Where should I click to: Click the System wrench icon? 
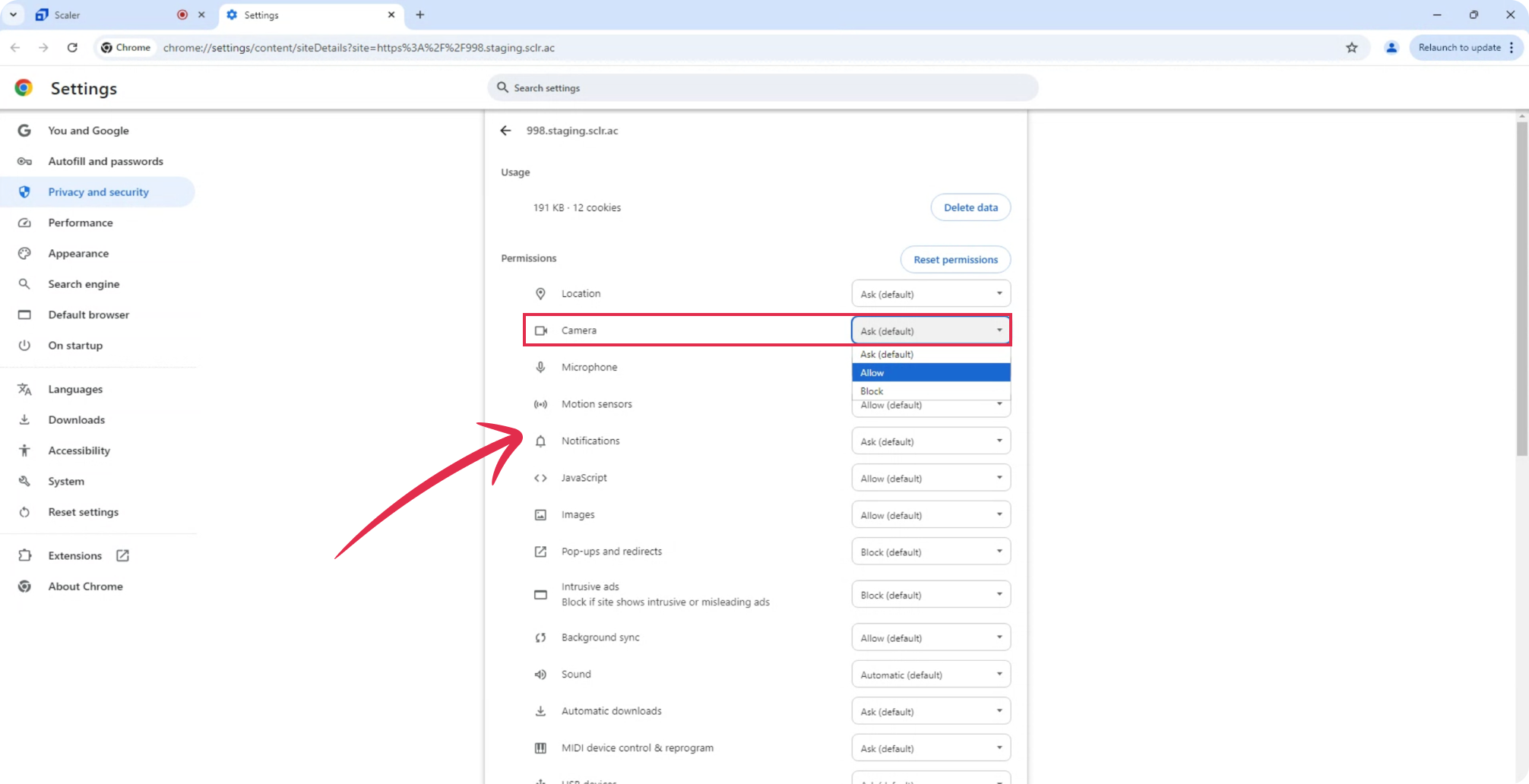pos(24,482)
